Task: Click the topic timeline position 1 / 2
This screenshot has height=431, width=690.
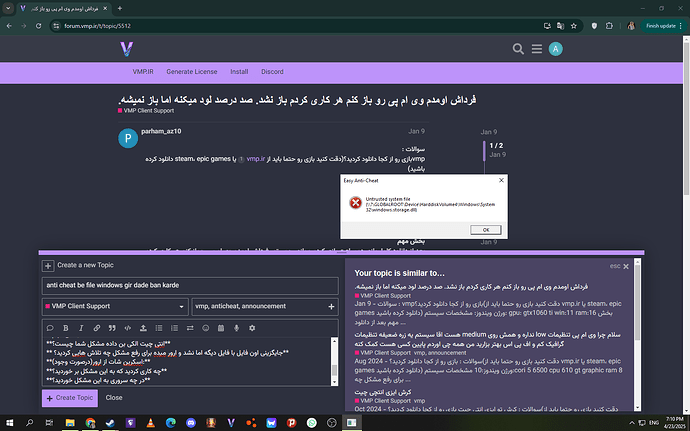Action: pos(496,146)
